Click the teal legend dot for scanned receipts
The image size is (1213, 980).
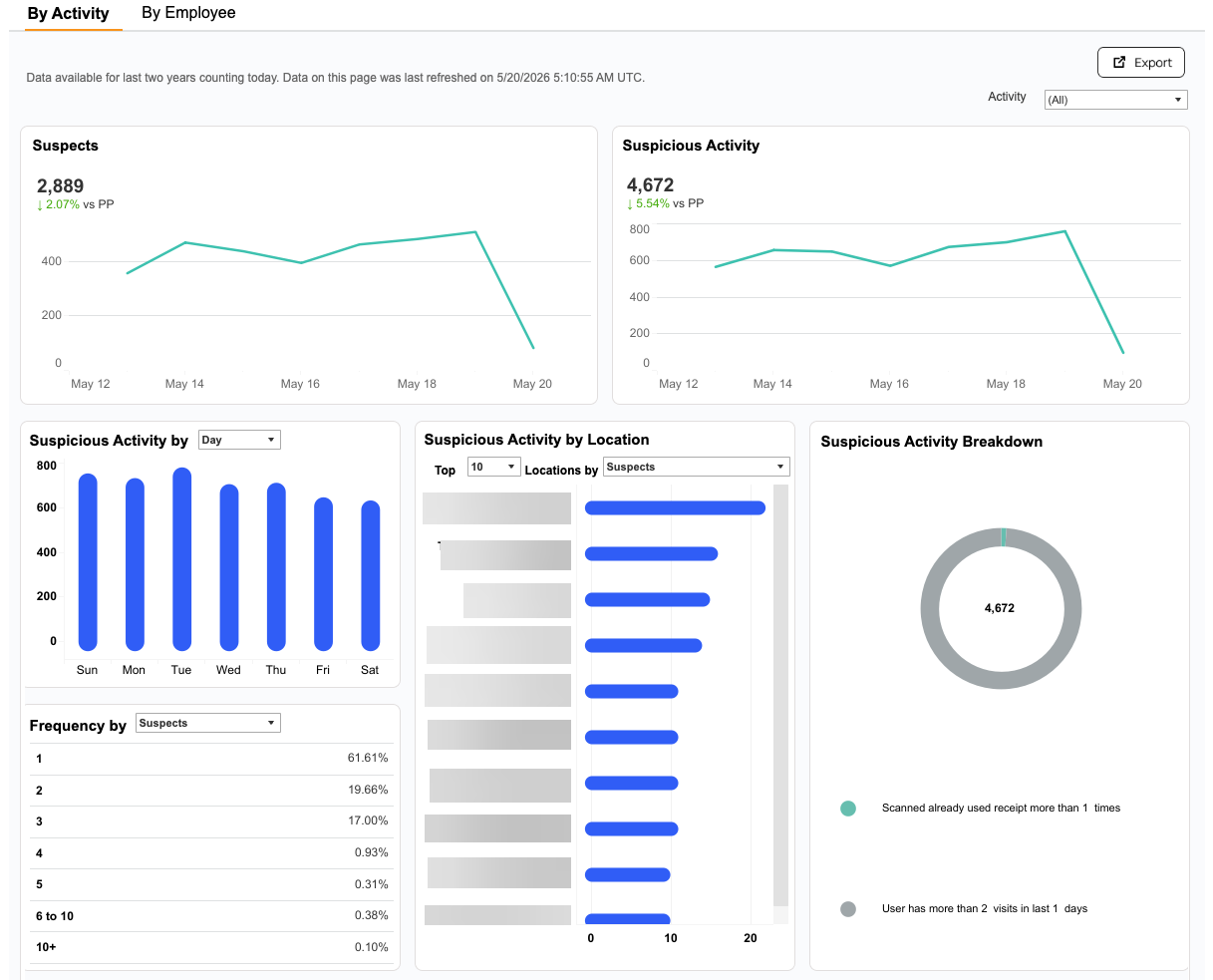pos(848,809)
